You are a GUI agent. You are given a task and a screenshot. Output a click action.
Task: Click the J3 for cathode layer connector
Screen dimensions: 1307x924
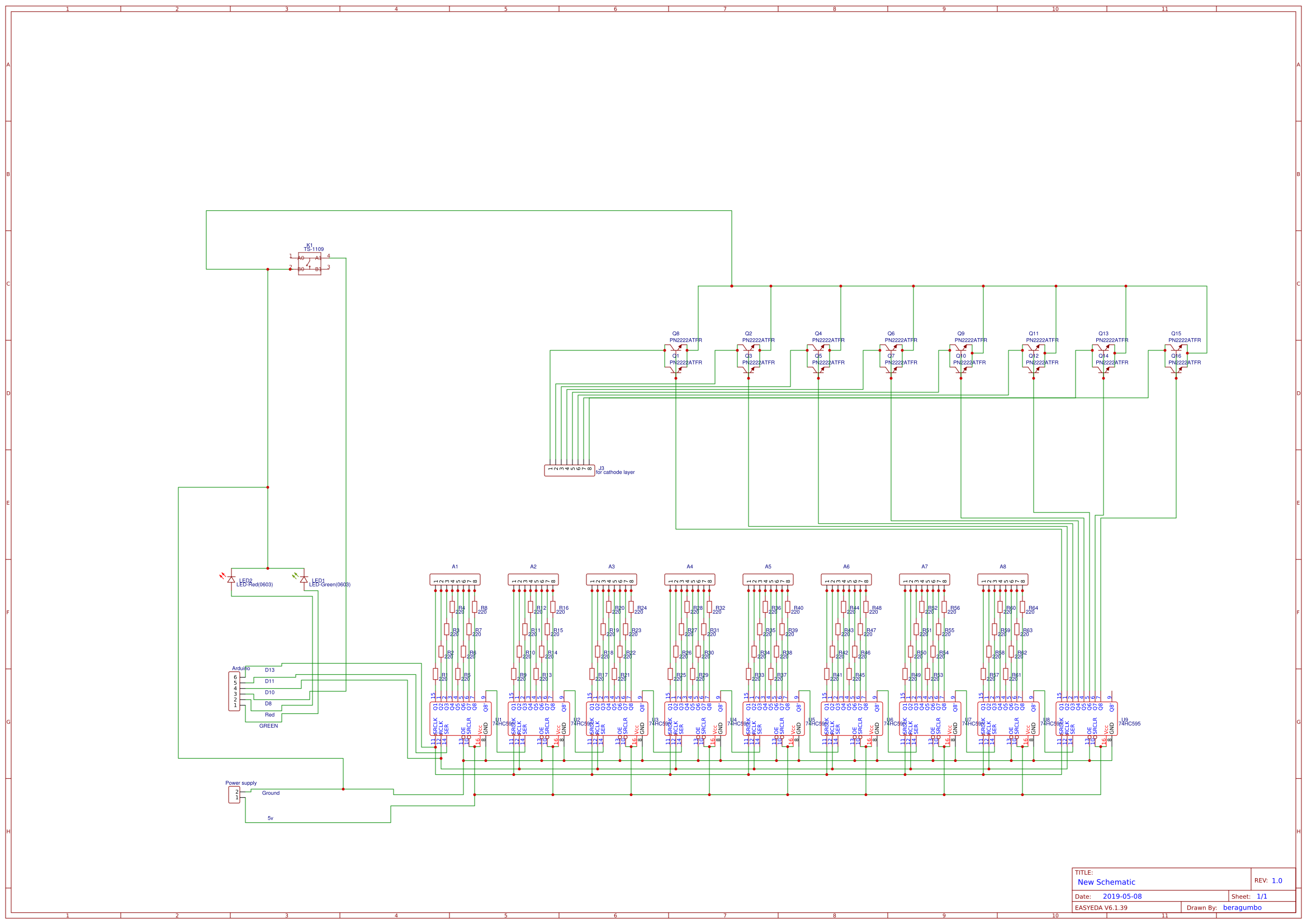pos(569,470)
